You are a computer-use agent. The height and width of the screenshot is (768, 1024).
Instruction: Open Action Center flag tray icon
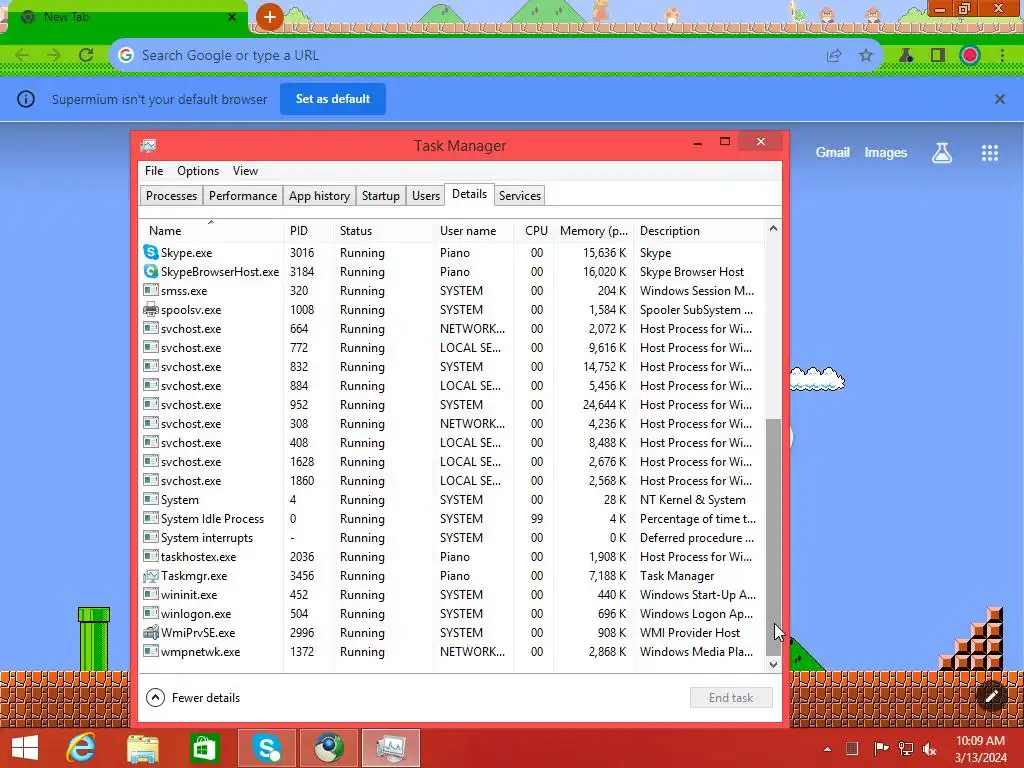coord(881,749)
